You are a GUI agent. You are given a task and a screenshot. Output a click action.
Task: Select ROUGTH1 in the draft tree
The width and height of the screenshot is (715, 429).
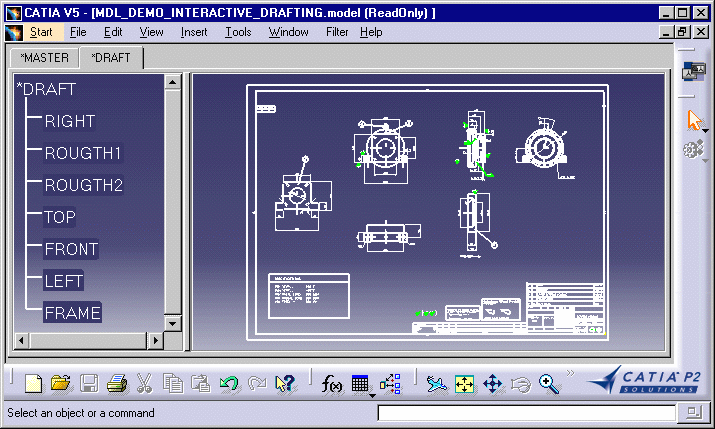click(x=82, y=153)
